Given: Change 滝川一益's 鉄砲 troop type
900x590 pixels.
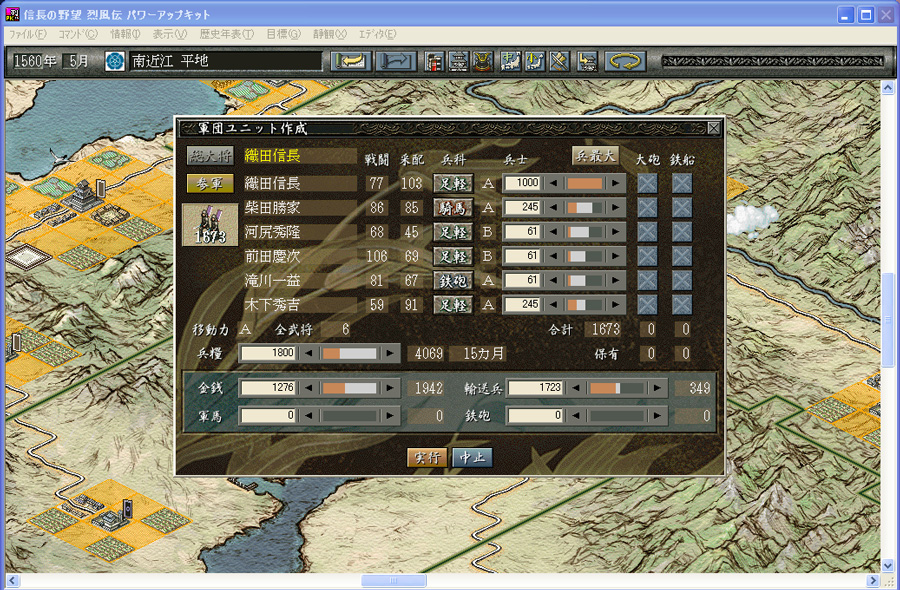Looking at the screenshot, I should (x=453, y=281).
